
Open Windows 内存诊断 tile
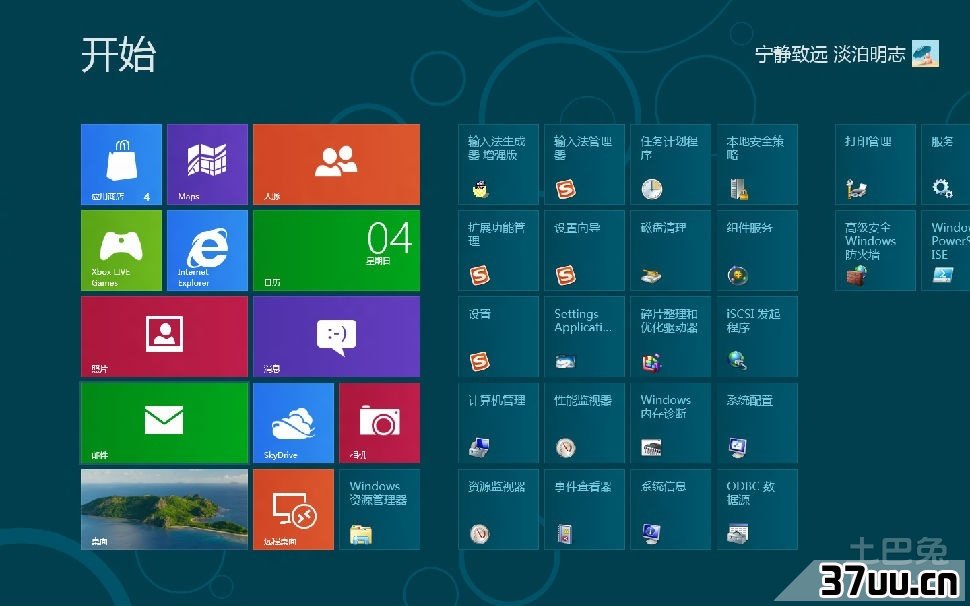[671, 423]
